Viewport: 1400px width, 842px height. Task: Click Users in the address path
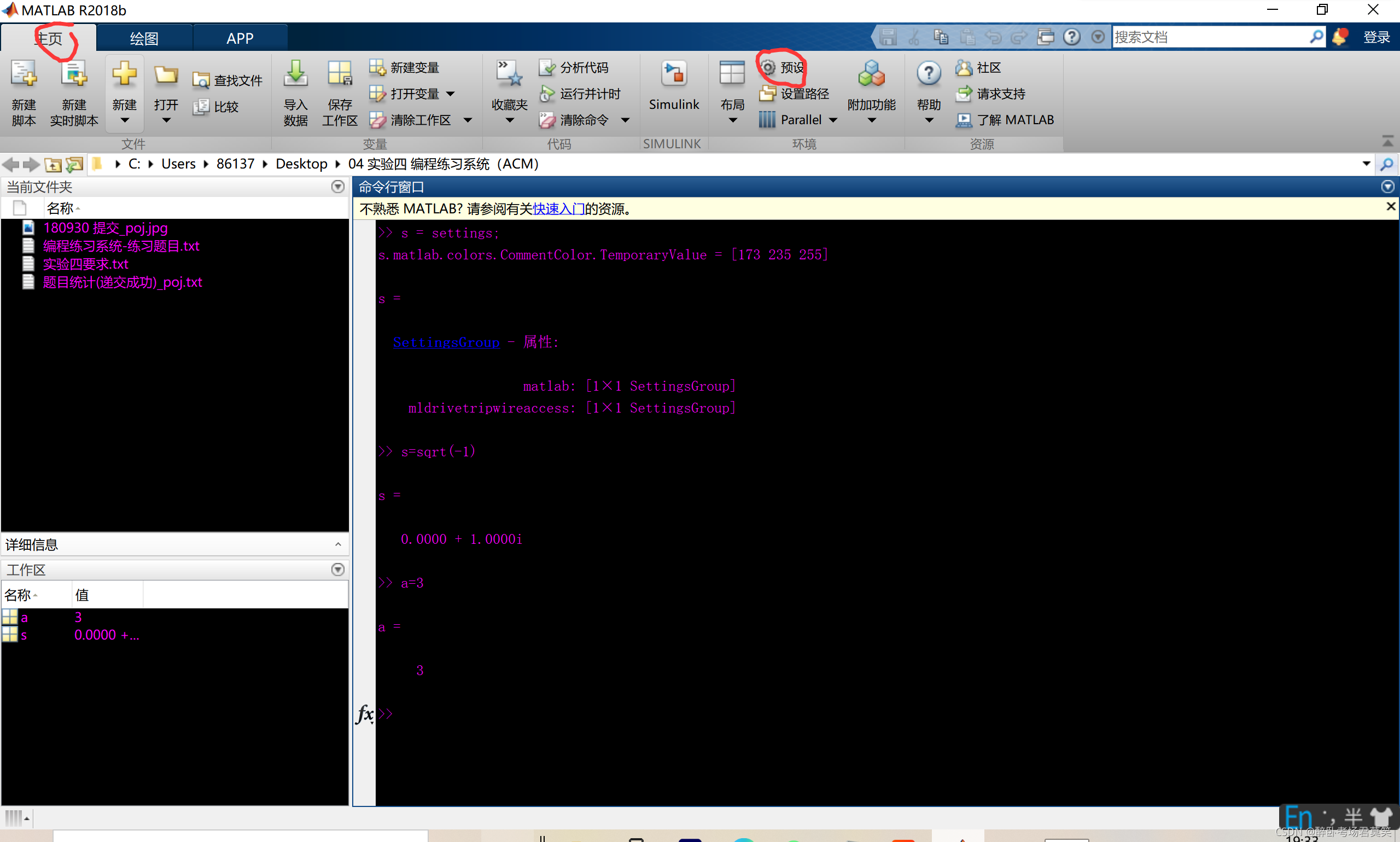[x=178, y=164]
